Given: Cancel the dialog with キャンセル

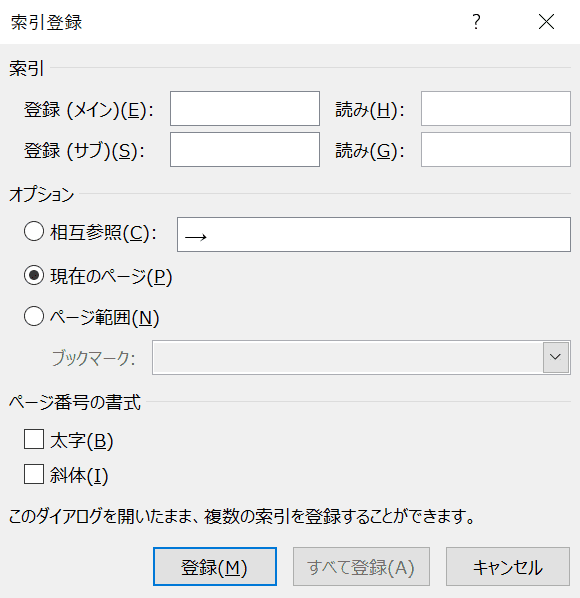Looking at the screenshot, I should click(508, 567).
